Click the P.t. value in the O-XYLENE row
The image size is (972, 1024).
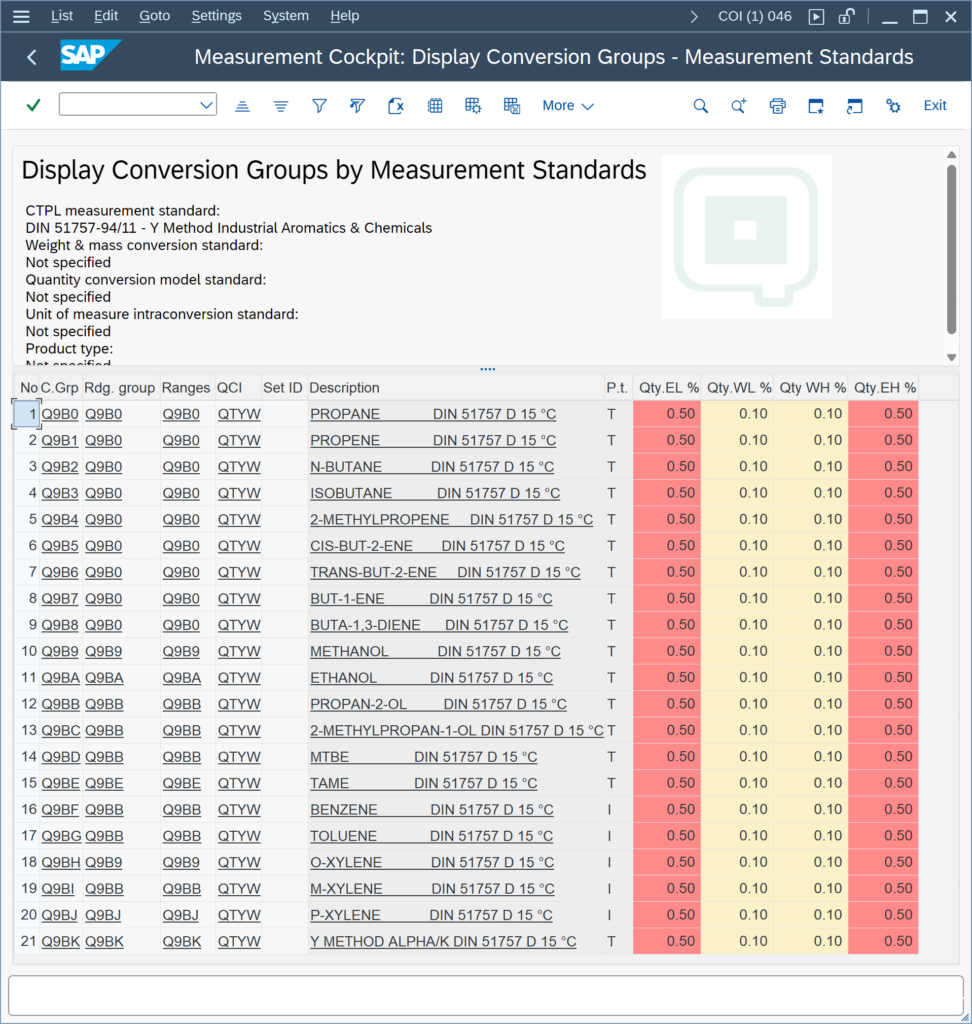click(x=610, y=863)
